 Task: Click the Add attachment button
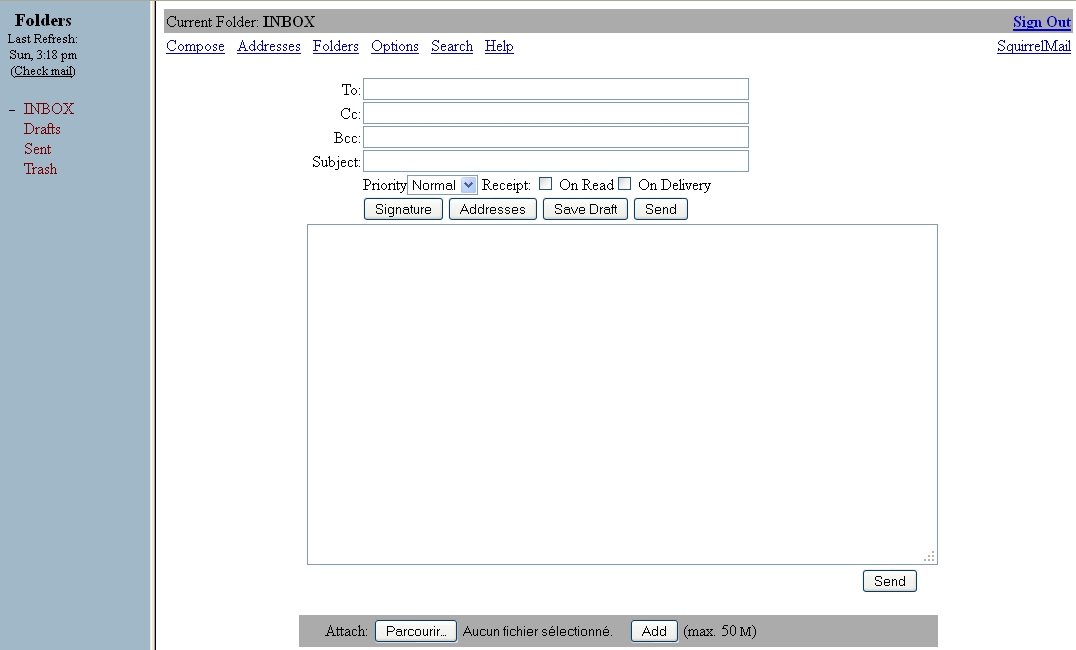654,631
